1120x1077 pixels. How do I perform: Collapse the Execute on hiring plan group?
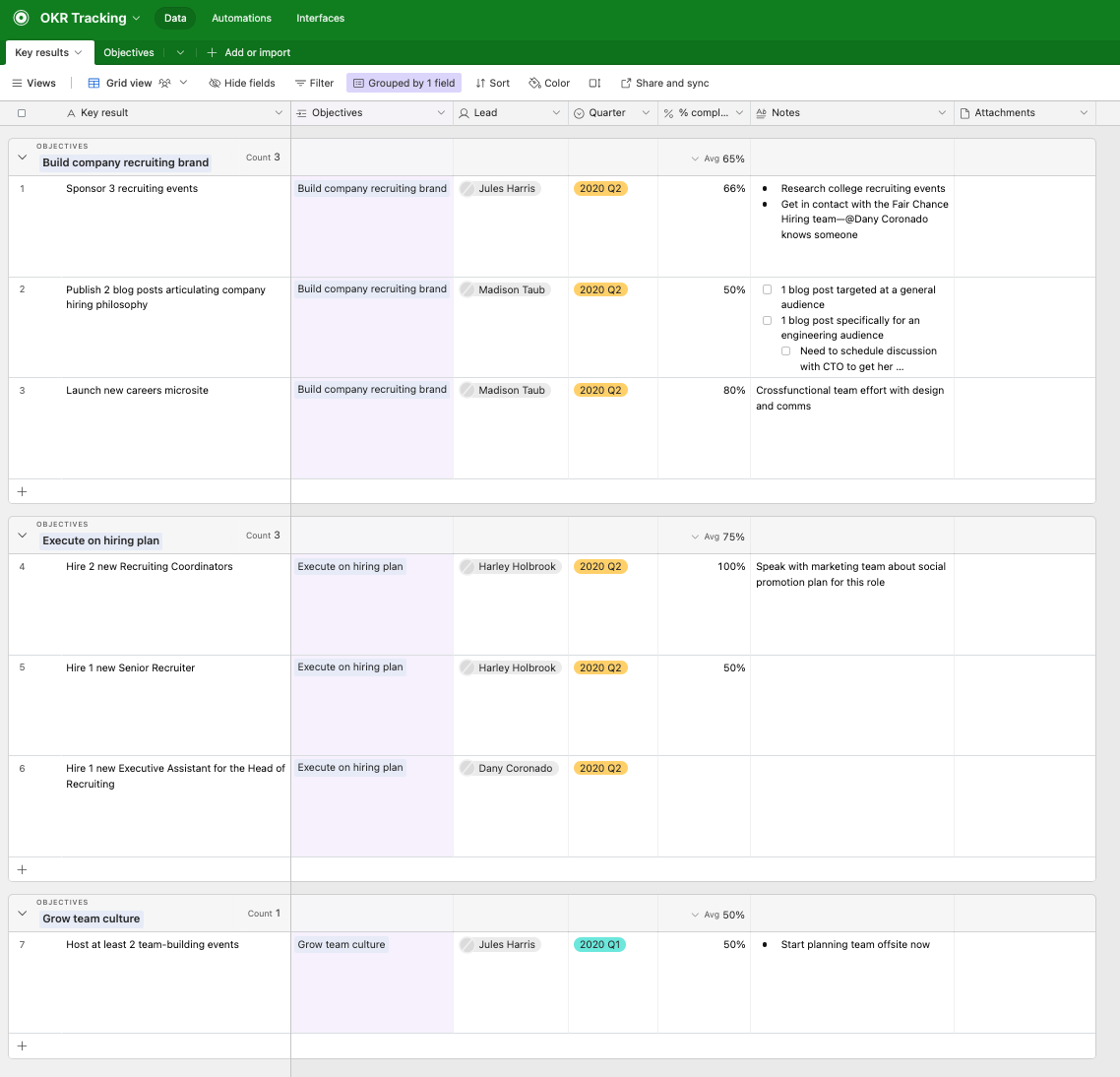(x=23, y=536)
